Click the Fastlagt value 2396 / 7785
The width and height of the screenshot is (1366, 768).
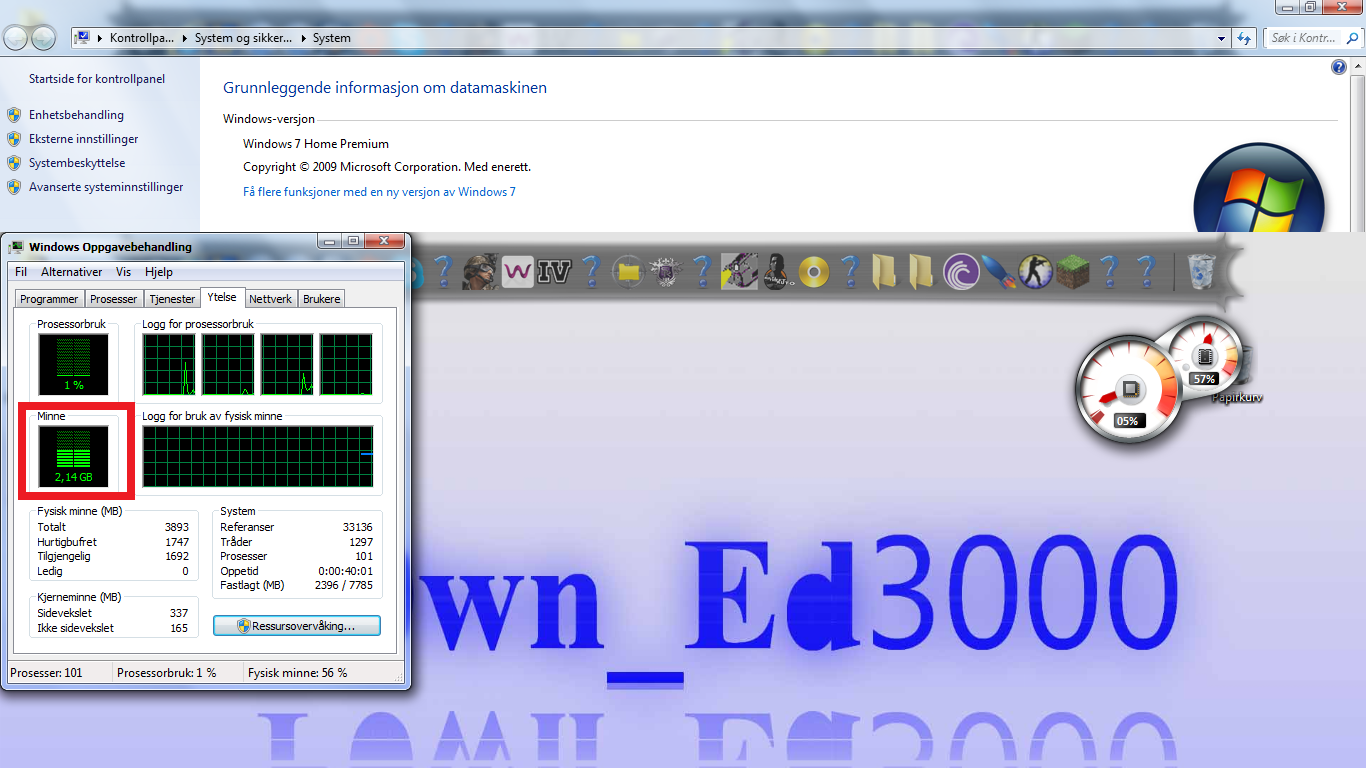(x=343, y=585)
